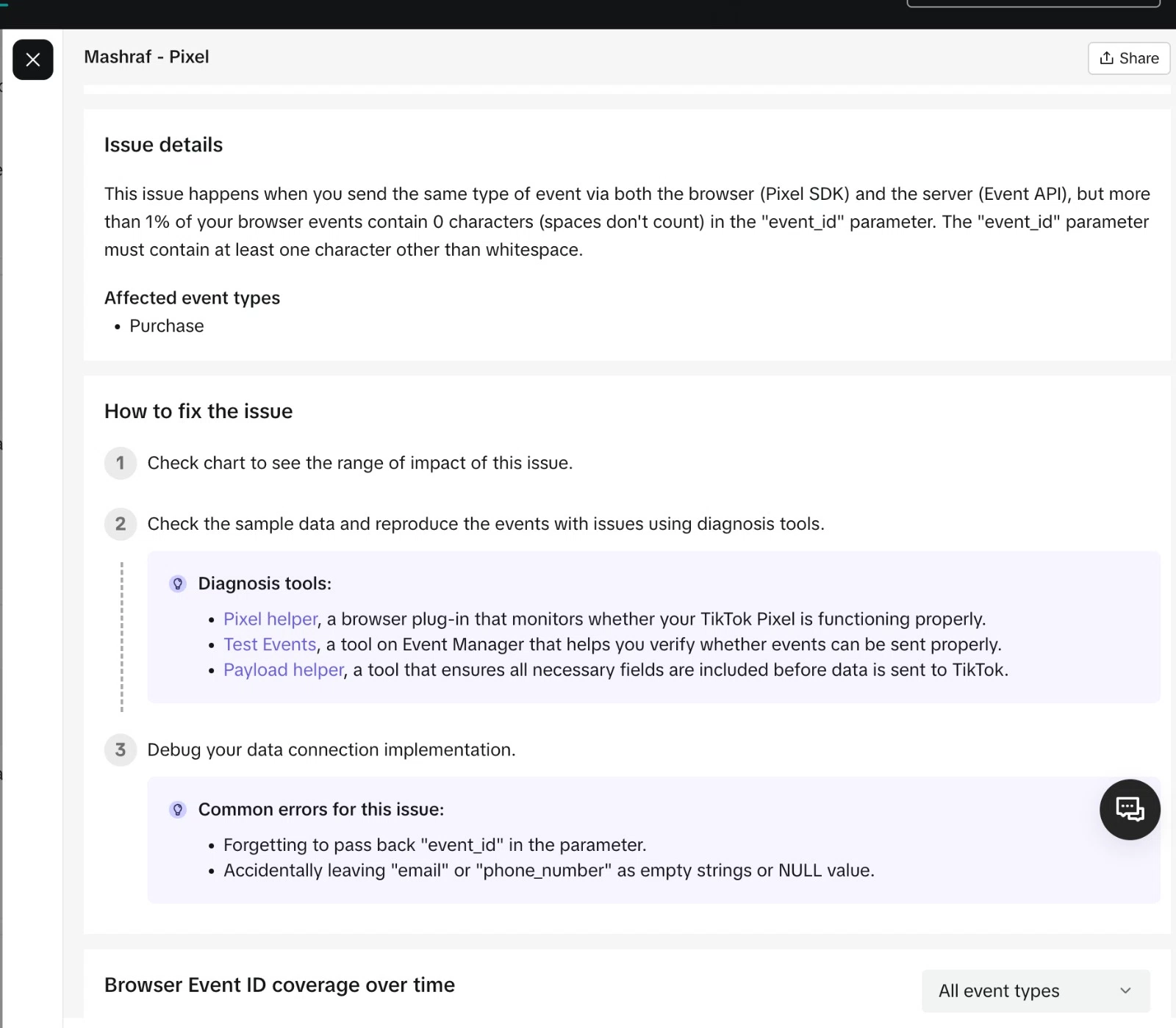Click the Common errors lightbulb icon
Viewport: 1176px width, 1028px height.
(x=177, y=809)
